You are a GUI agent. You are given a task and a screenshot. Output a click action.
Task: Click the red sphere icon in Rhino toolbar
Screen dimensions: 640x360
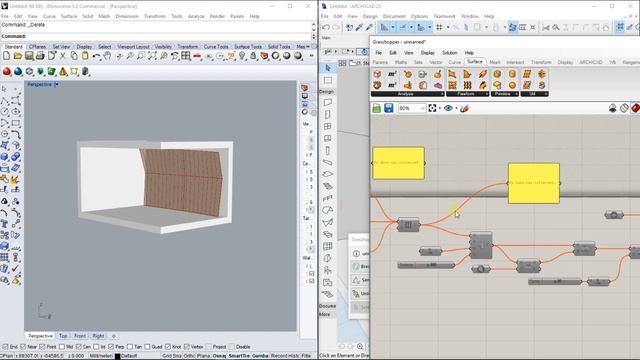[7, 72]
